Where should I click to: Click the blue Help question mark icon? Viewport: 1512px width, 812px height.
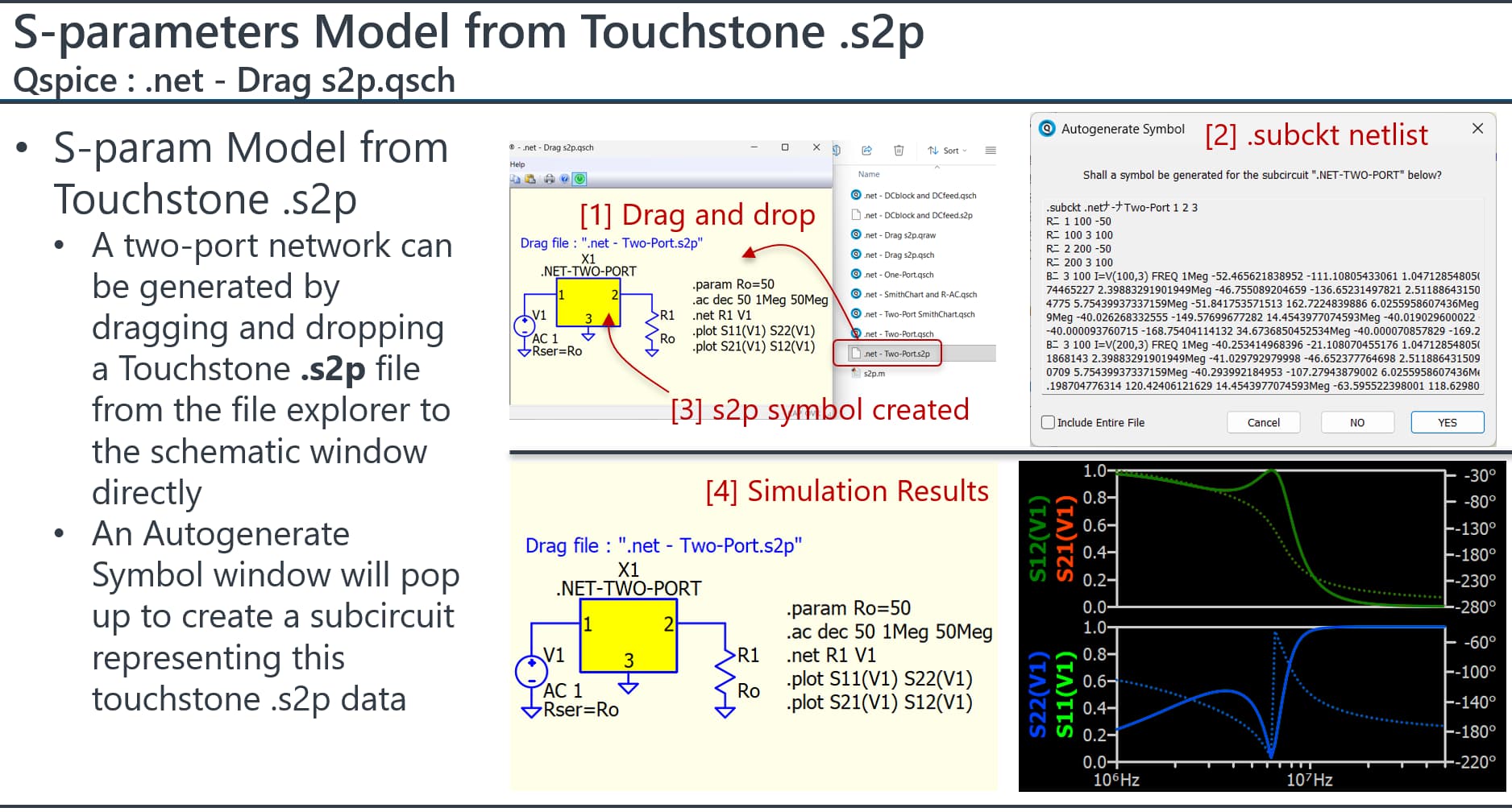(x=564, y=179)
